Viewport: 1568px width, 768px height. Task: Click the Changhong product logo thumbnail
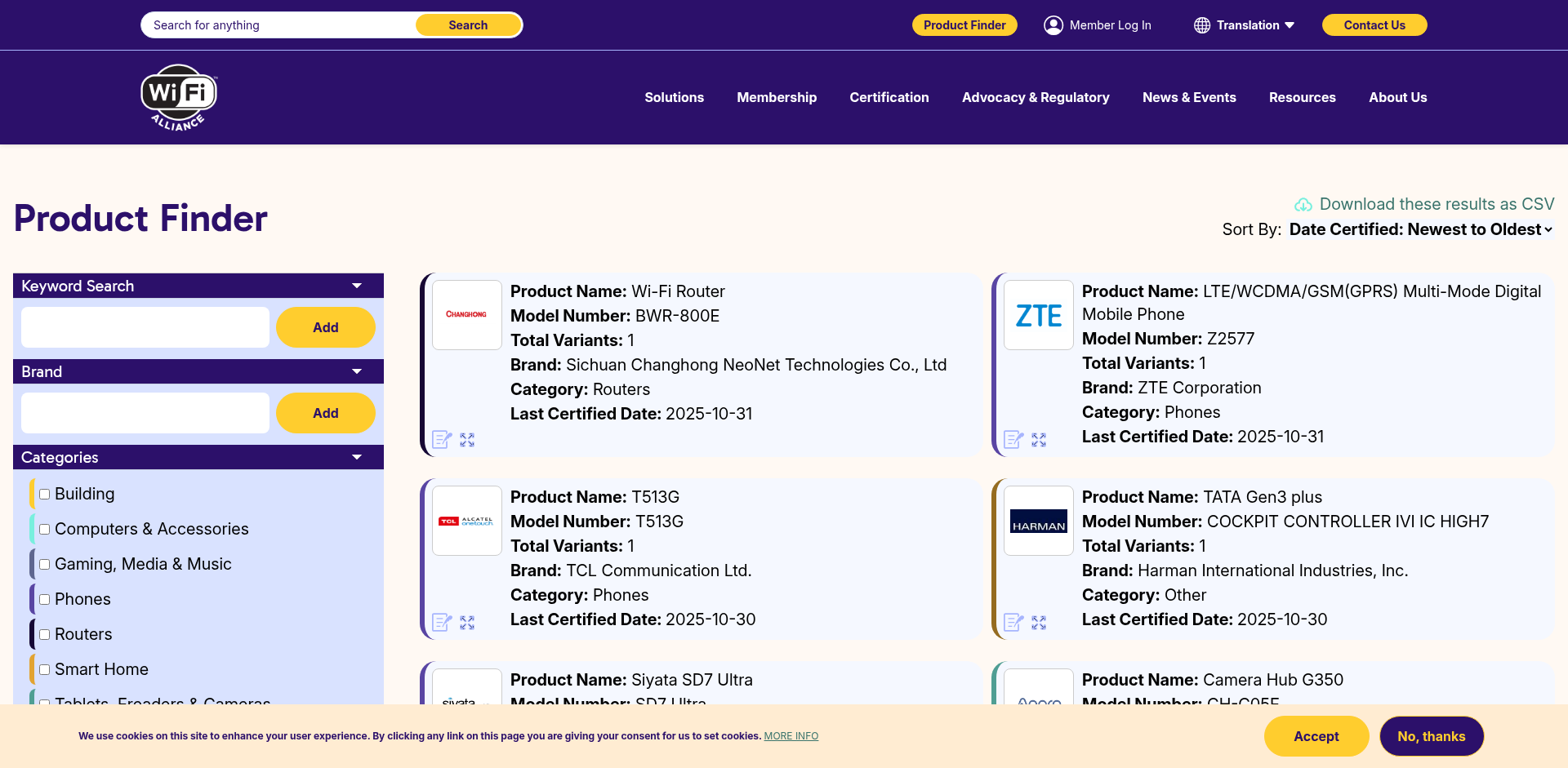click(x=466, y=315)
